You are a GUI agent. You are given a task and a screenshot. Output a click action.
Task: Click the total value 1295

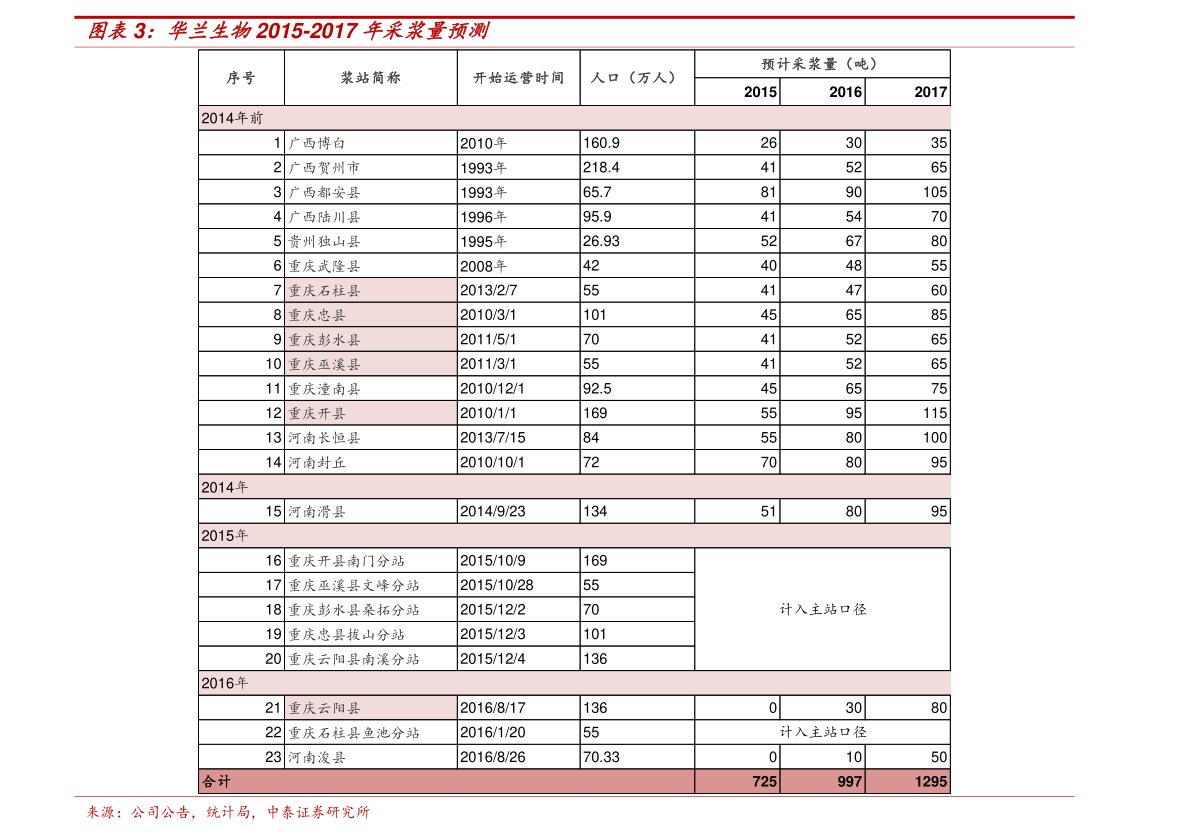click(x=929, y=782)
